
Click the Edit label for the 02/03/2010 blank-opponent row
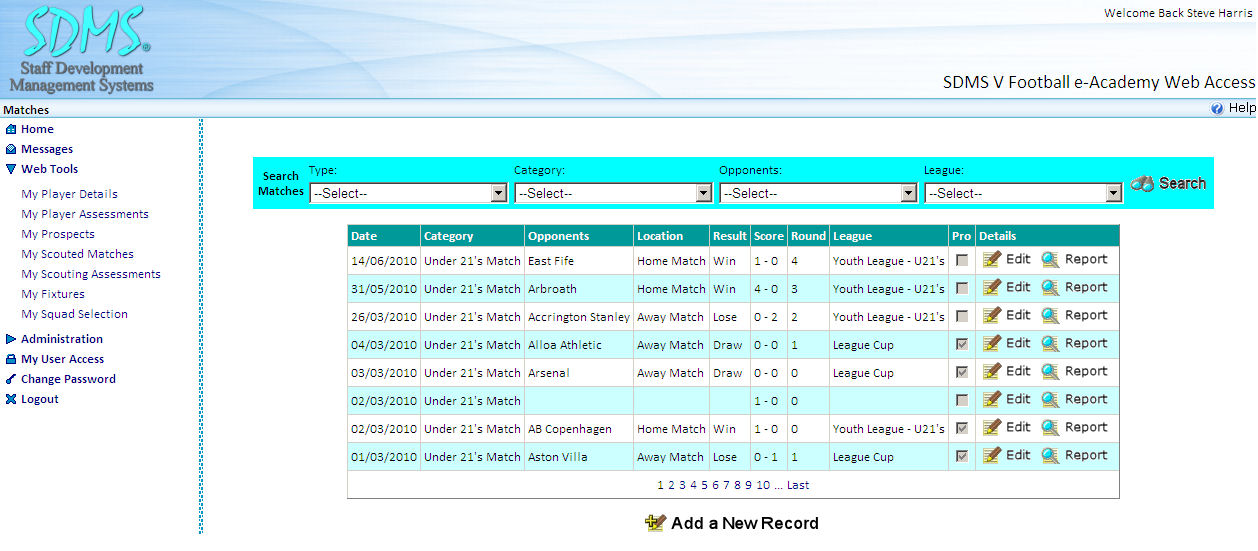tap(1018, 399)
